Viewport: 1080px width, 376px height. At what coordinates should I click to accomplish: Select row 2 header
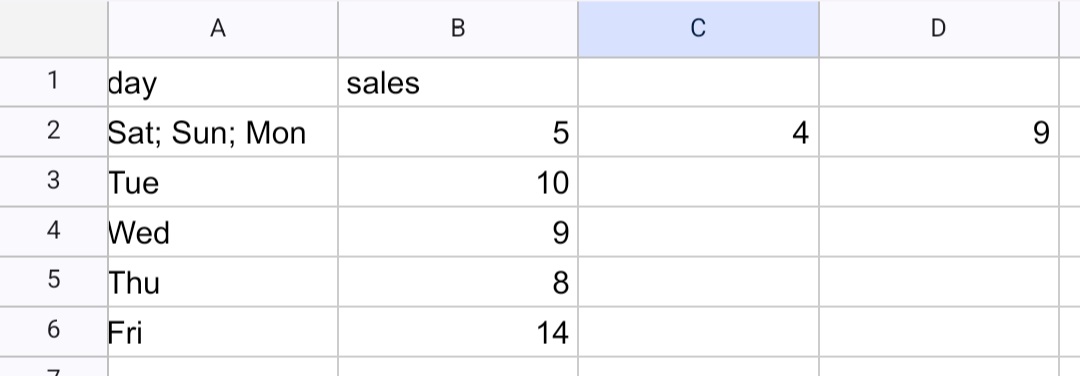point(54,132)
